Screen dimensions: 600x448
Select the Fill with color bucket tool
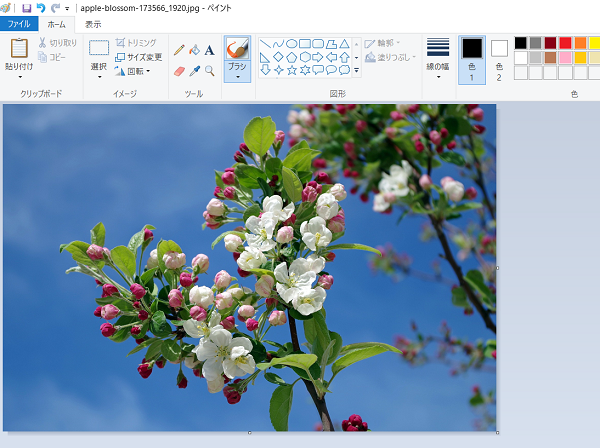click(194, 50)
